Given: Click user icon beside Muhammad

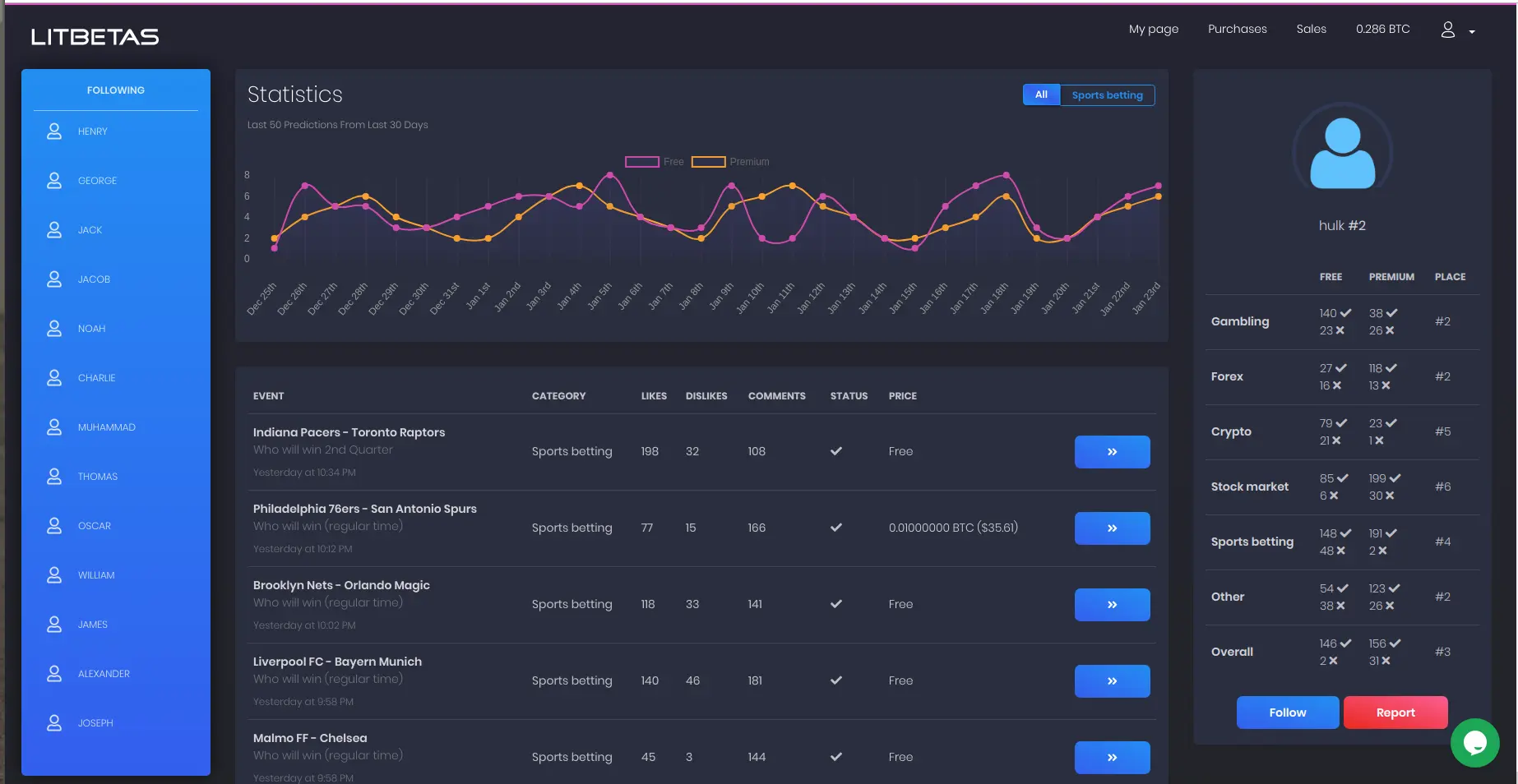Looking at the screenshot, I should tap(54, 427).
